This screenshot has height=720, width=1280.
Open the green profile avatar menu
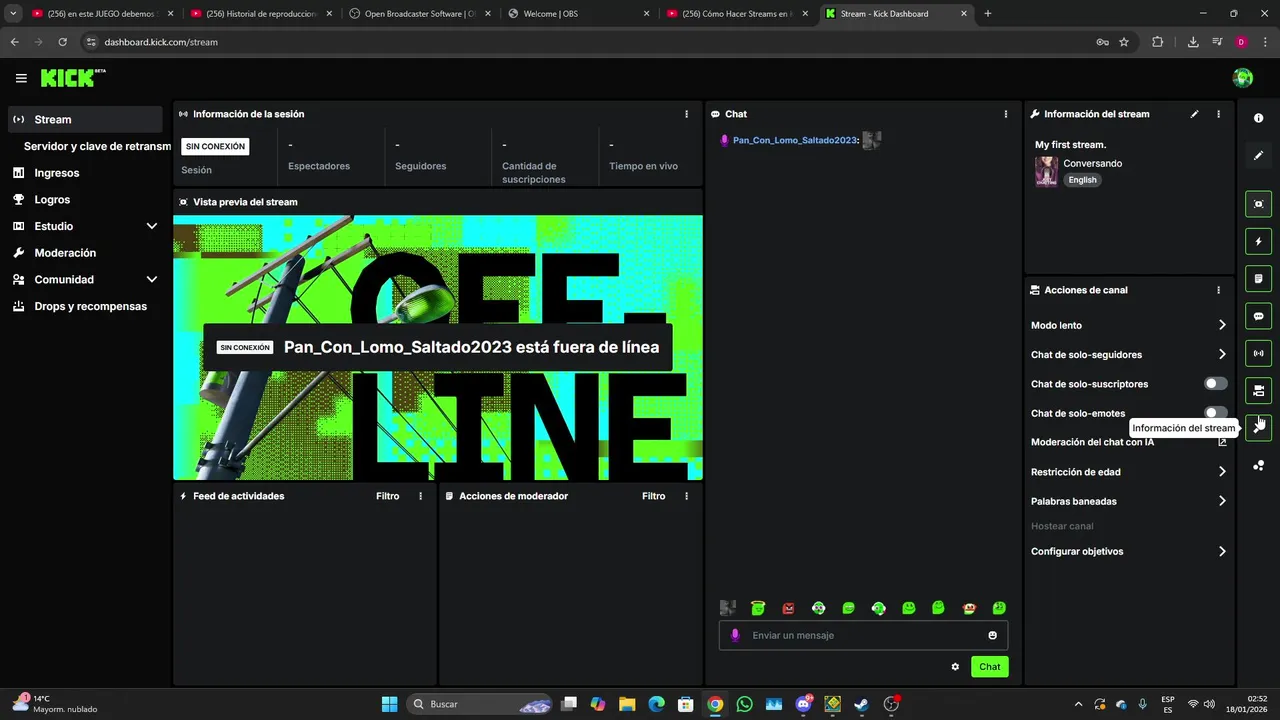1243,78
